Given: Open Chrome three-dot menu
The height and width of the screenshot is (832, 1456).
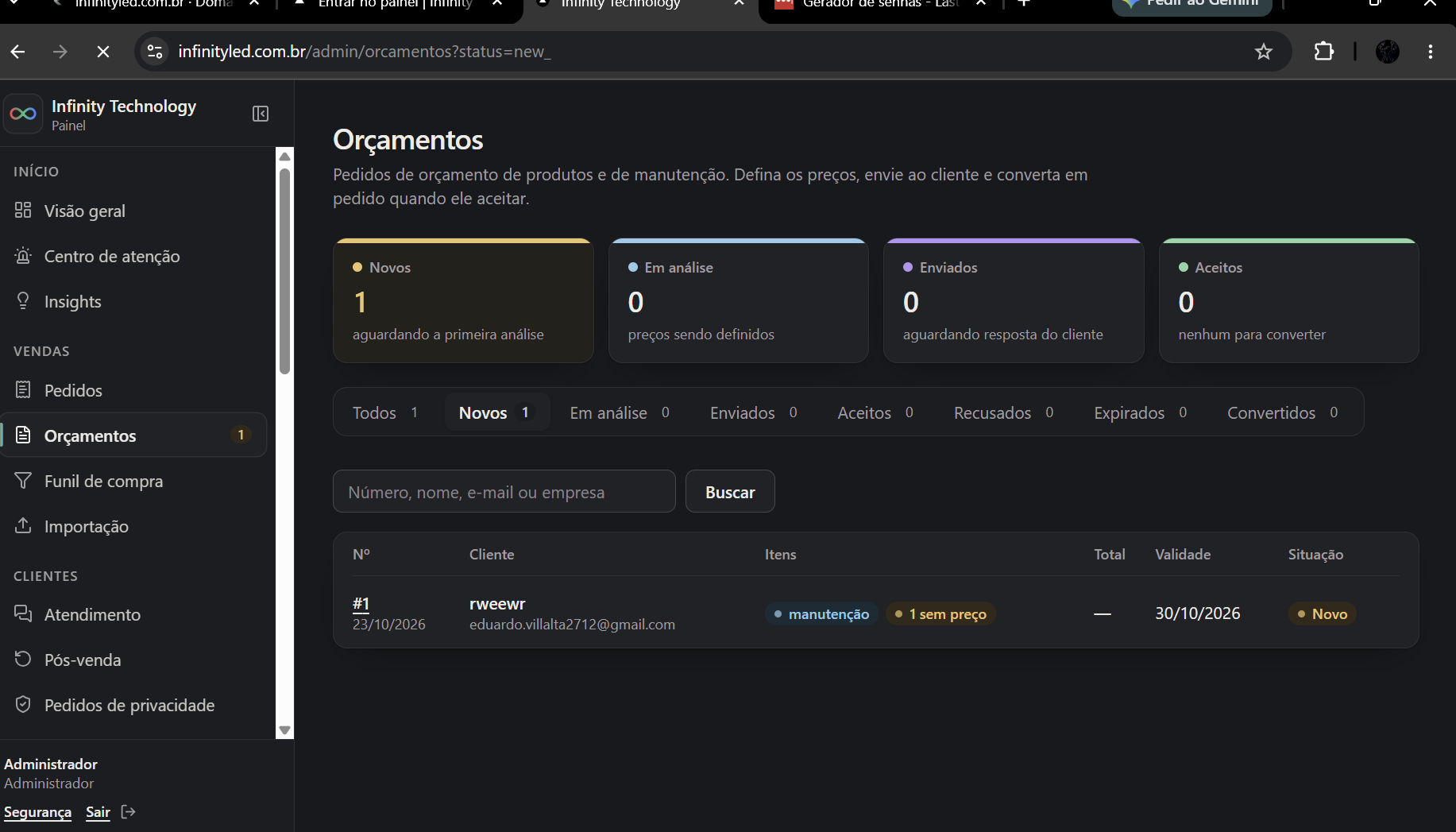Looking at the screenshot, I should click(1431, 52).
